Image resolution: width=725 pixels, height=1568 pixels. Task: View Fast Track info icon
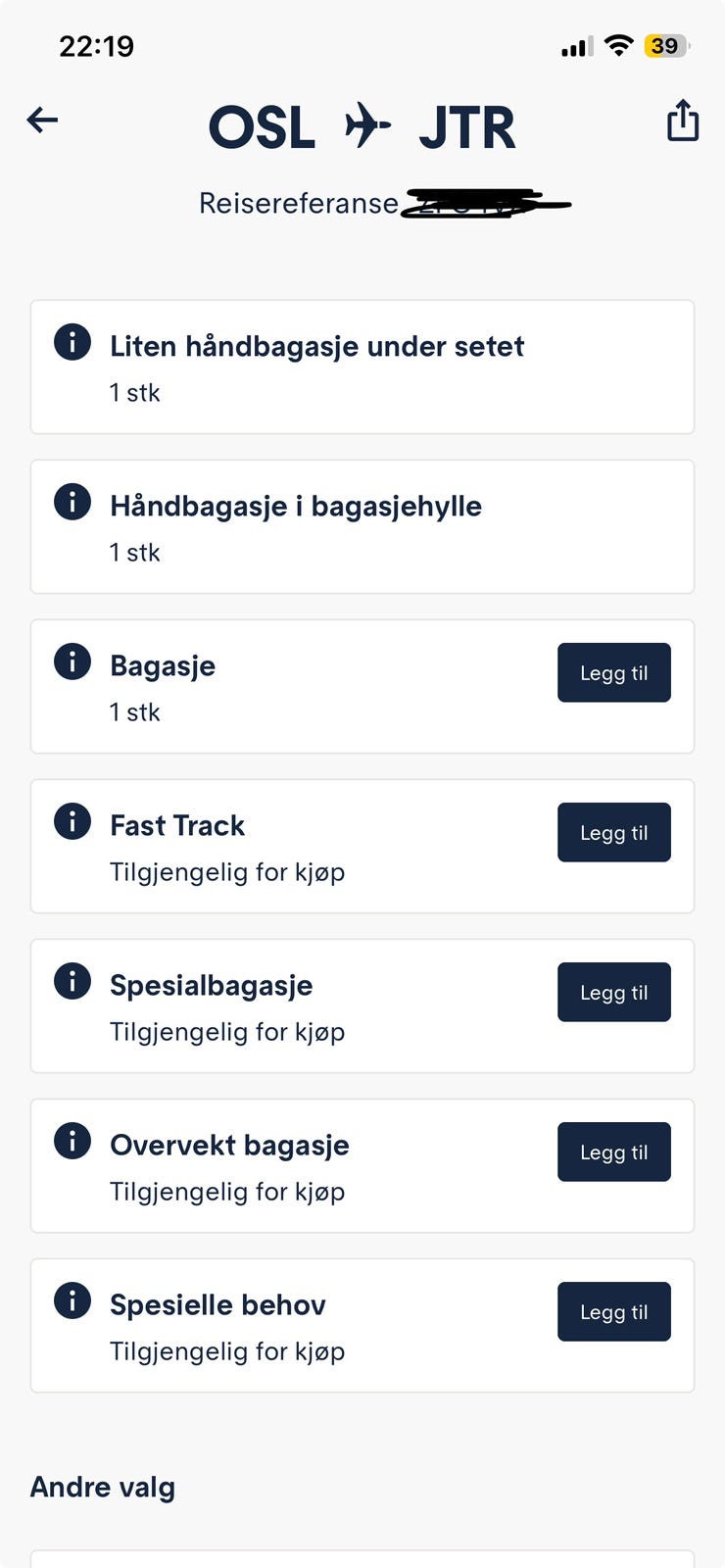(72, 821)
